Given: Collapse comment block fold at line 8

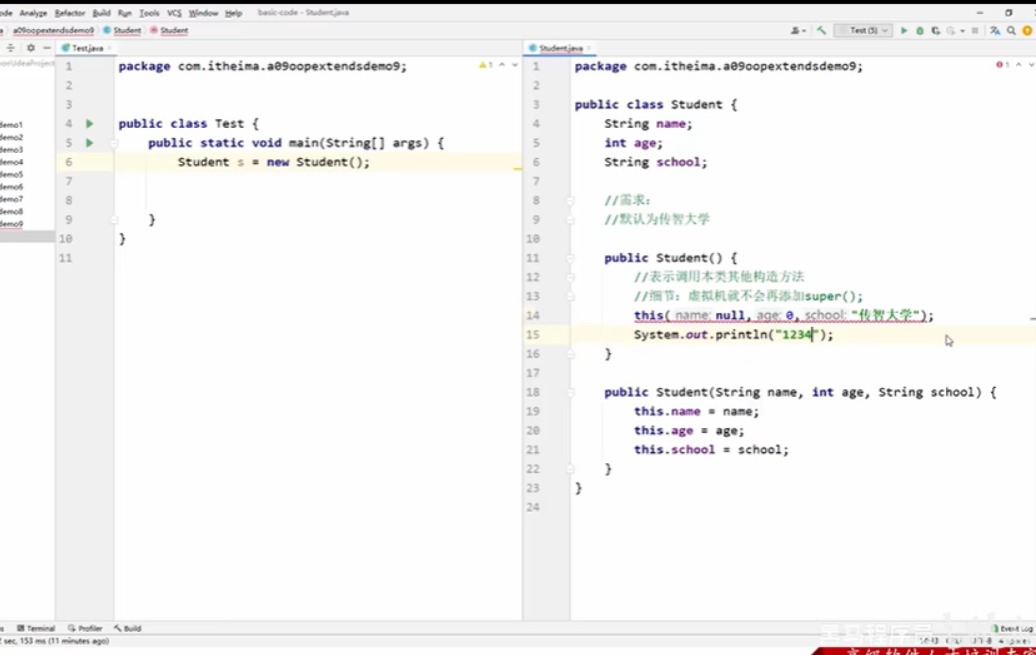Looking at the screenshot, I should pyautogui.click(x=570, y=200).
